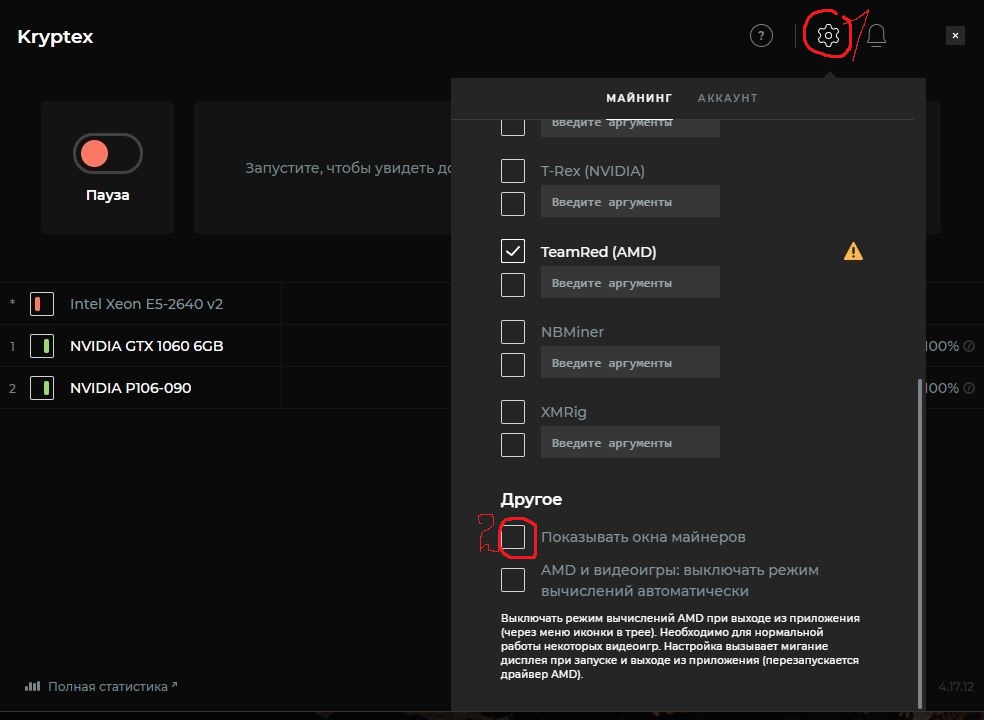984x720 pixels.
Task: Click the Запустите, чтобы увидеть message
Action: [348, 168]
